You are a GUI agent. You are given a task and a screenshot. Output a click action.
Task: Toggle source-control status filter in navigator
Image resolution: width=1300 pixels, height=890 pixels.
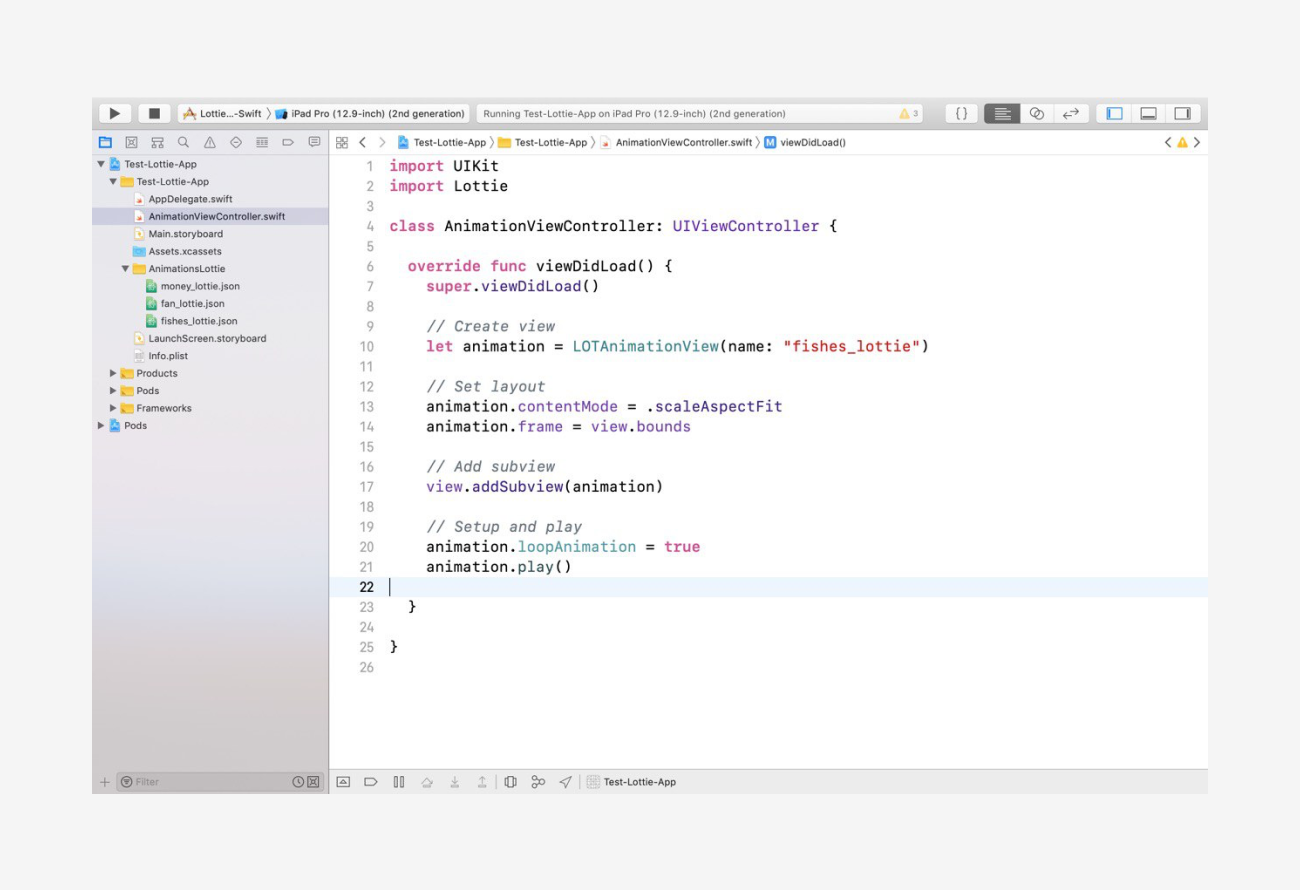[313, 782]
